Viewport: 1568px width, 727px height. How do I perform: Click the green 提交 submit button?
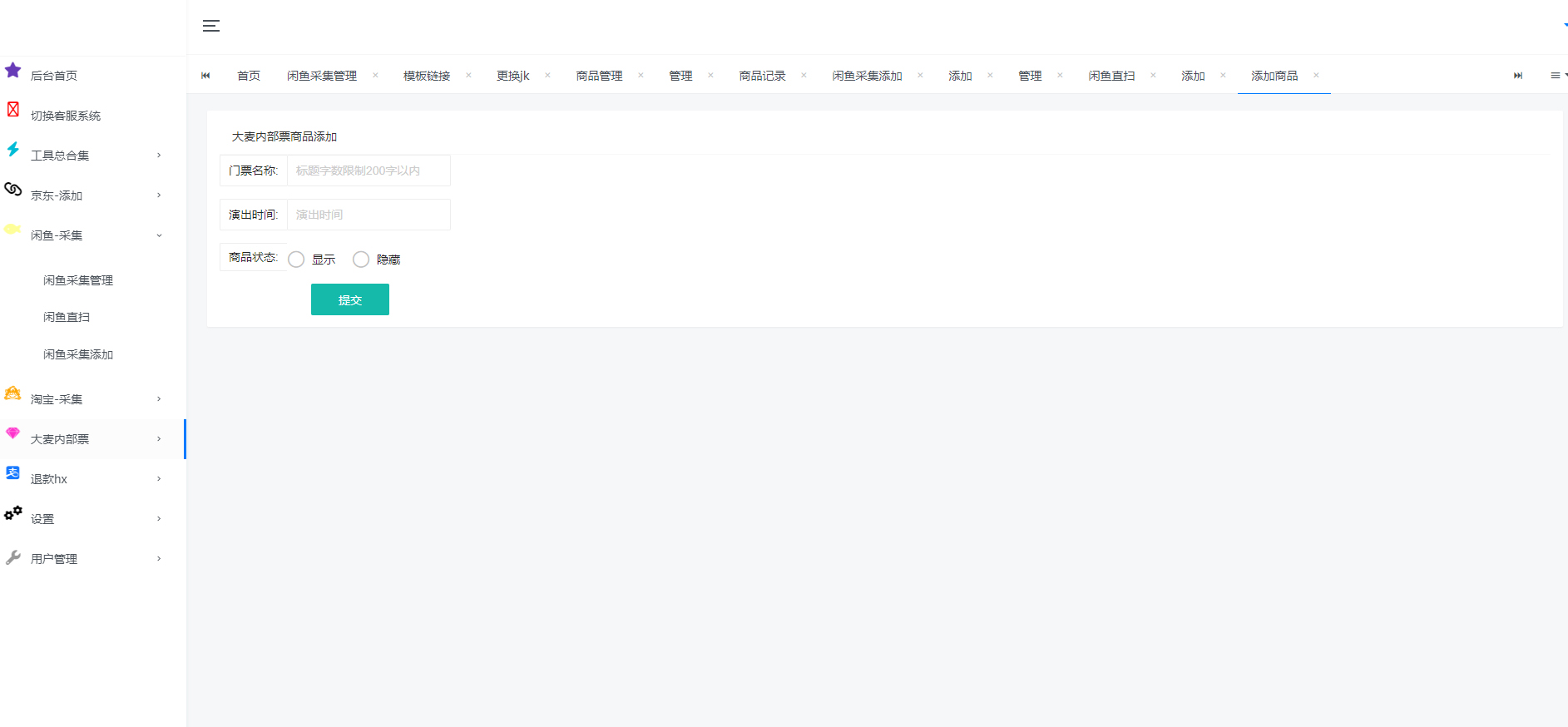click(350, 299)
